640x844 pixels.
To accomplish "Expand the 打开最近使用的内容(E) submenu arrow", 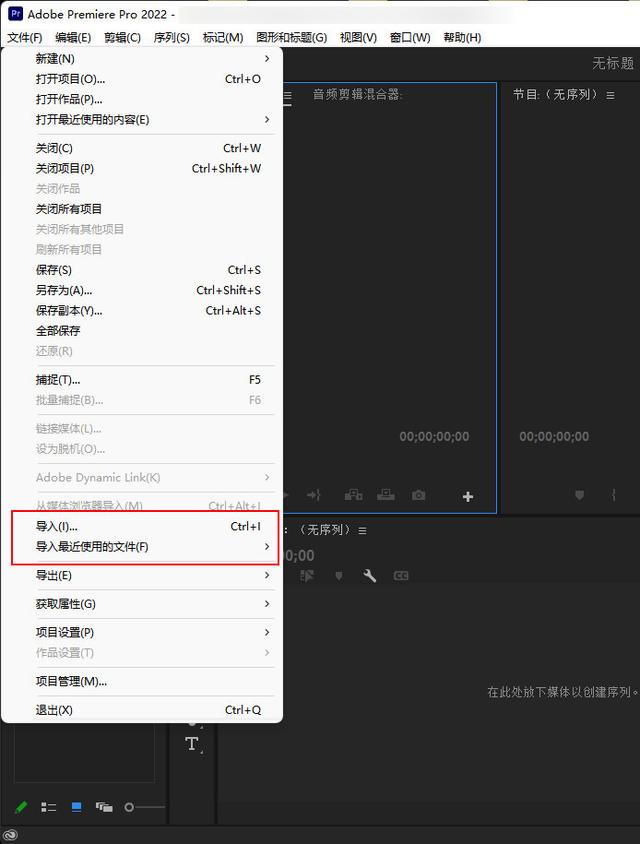I will pyautogui.click(x=267, y=119).
